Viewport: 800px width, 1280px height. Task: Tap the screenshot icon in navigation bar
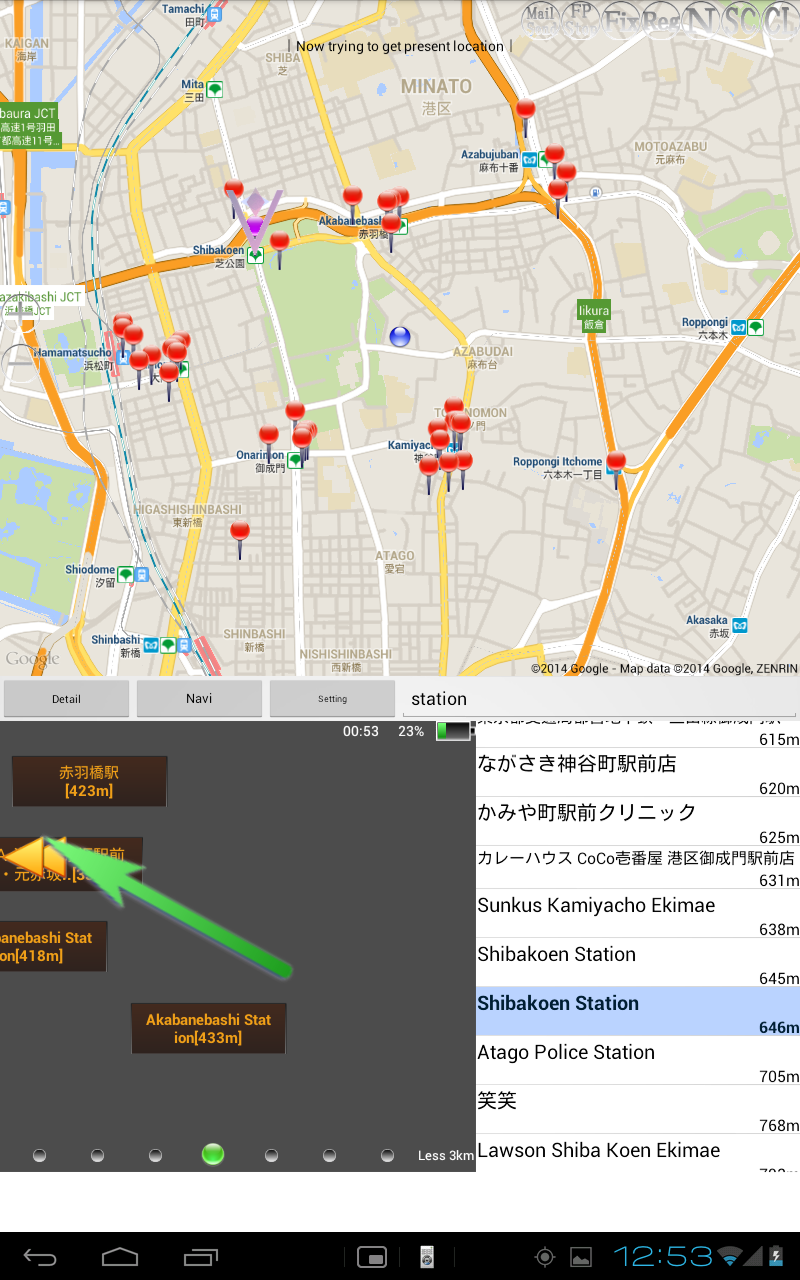tap(372, 1257)
